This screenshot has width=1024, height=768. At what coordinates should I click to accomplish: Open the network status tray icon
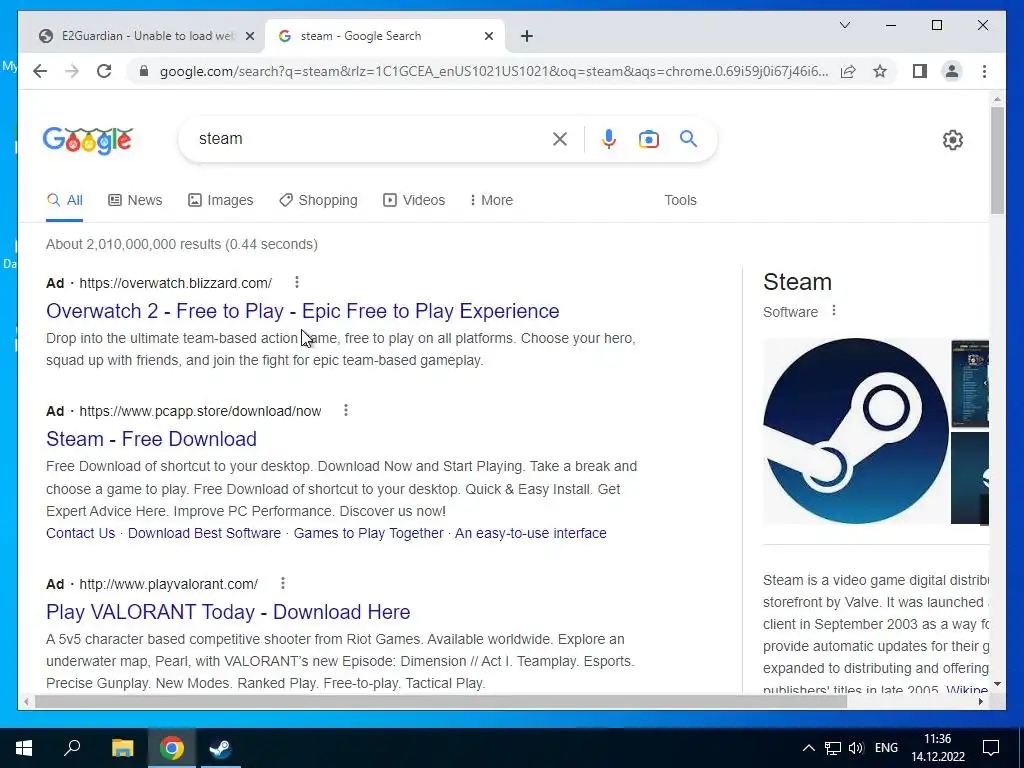point(833,748)
